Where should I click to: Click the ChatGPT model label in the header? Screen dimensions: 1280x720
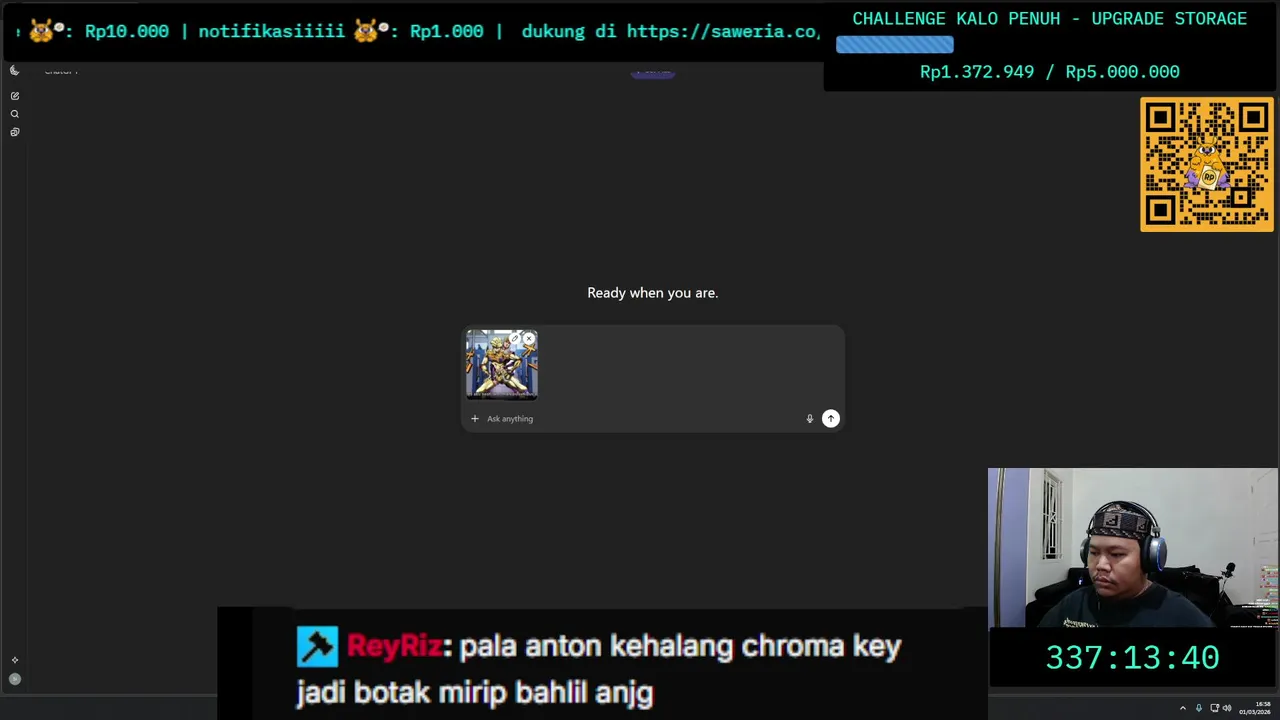61,71
